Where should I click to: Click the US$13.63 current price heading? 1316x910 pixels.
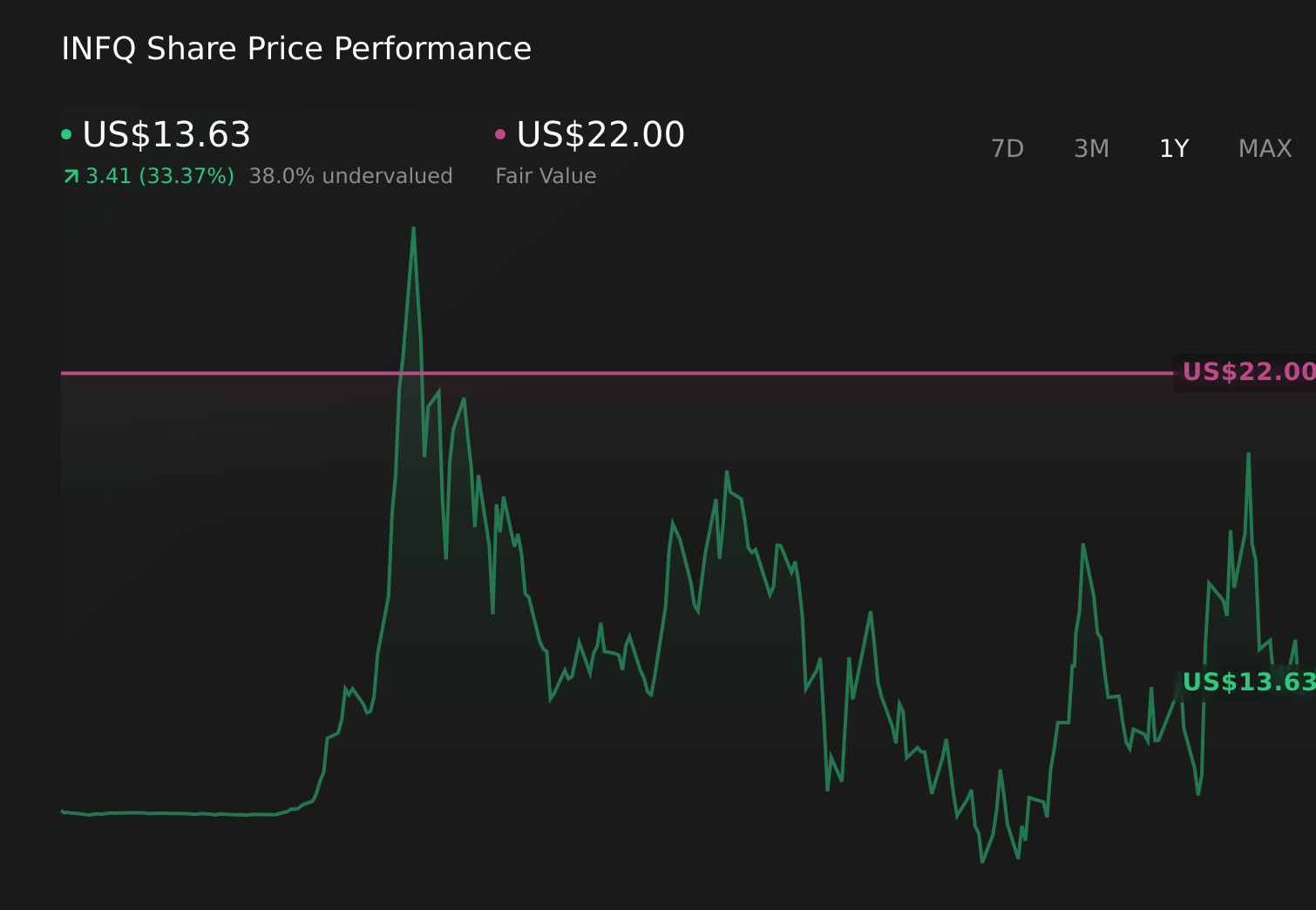pos(166,135)
